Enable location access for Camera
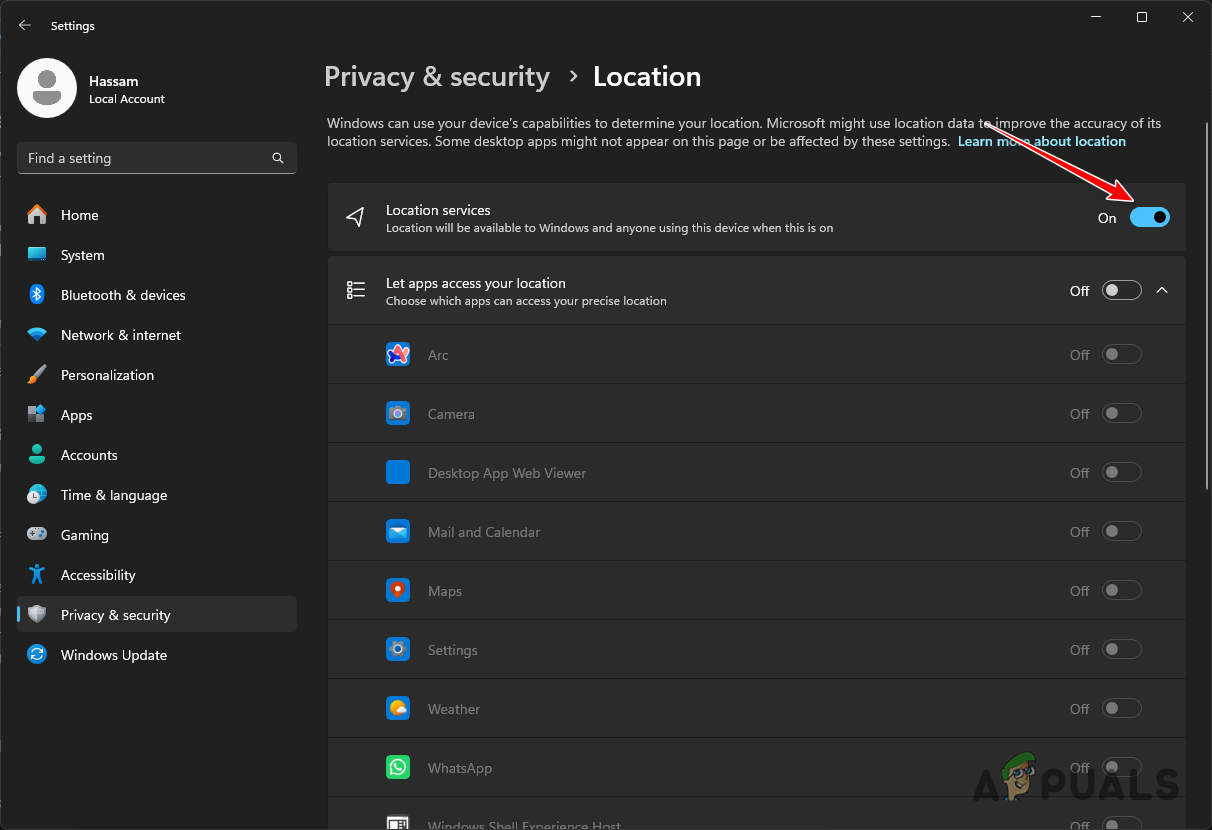Viewport: 1212px width, 830px height. [1121, 412]
